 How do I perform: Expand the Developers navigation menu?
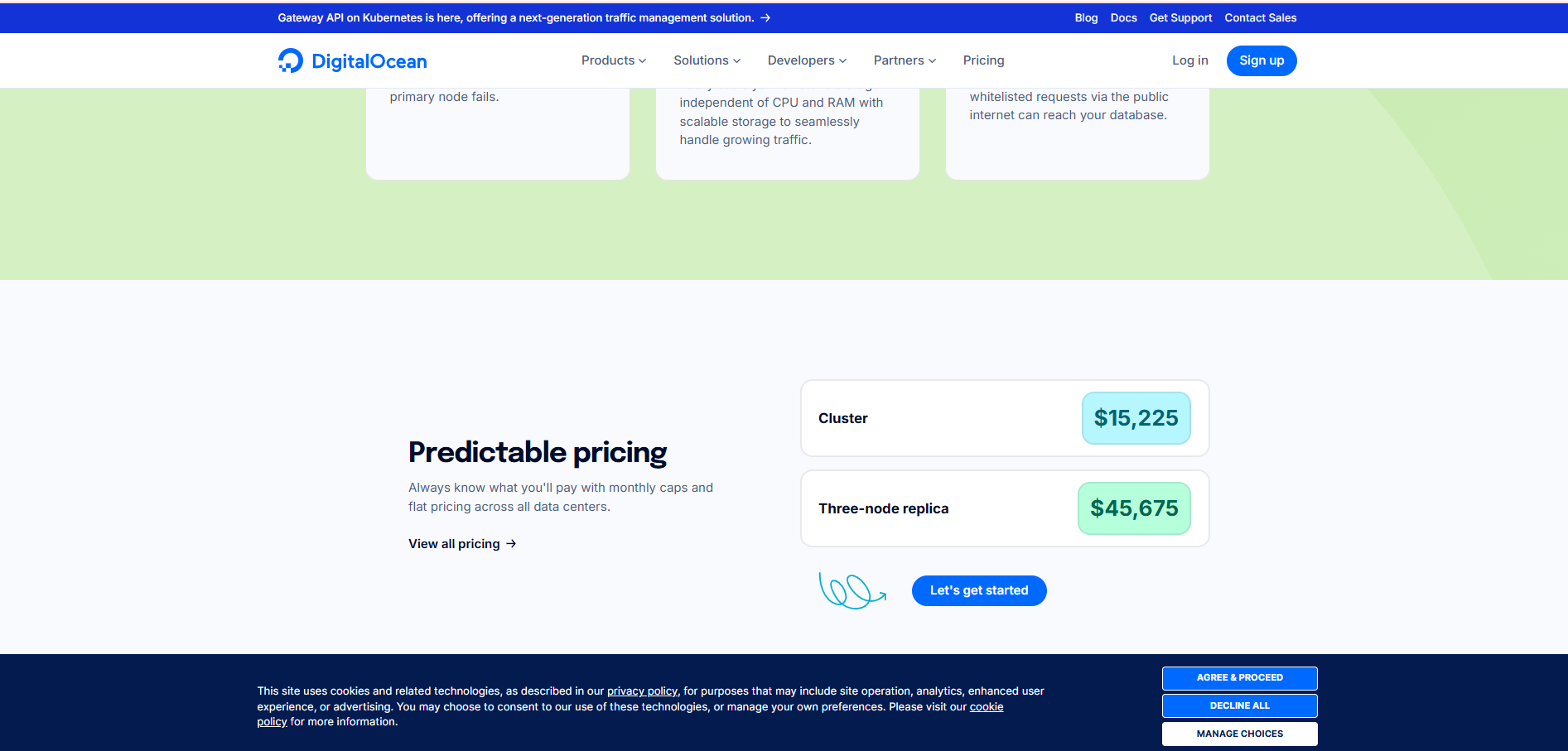click(x=807, y=60)
